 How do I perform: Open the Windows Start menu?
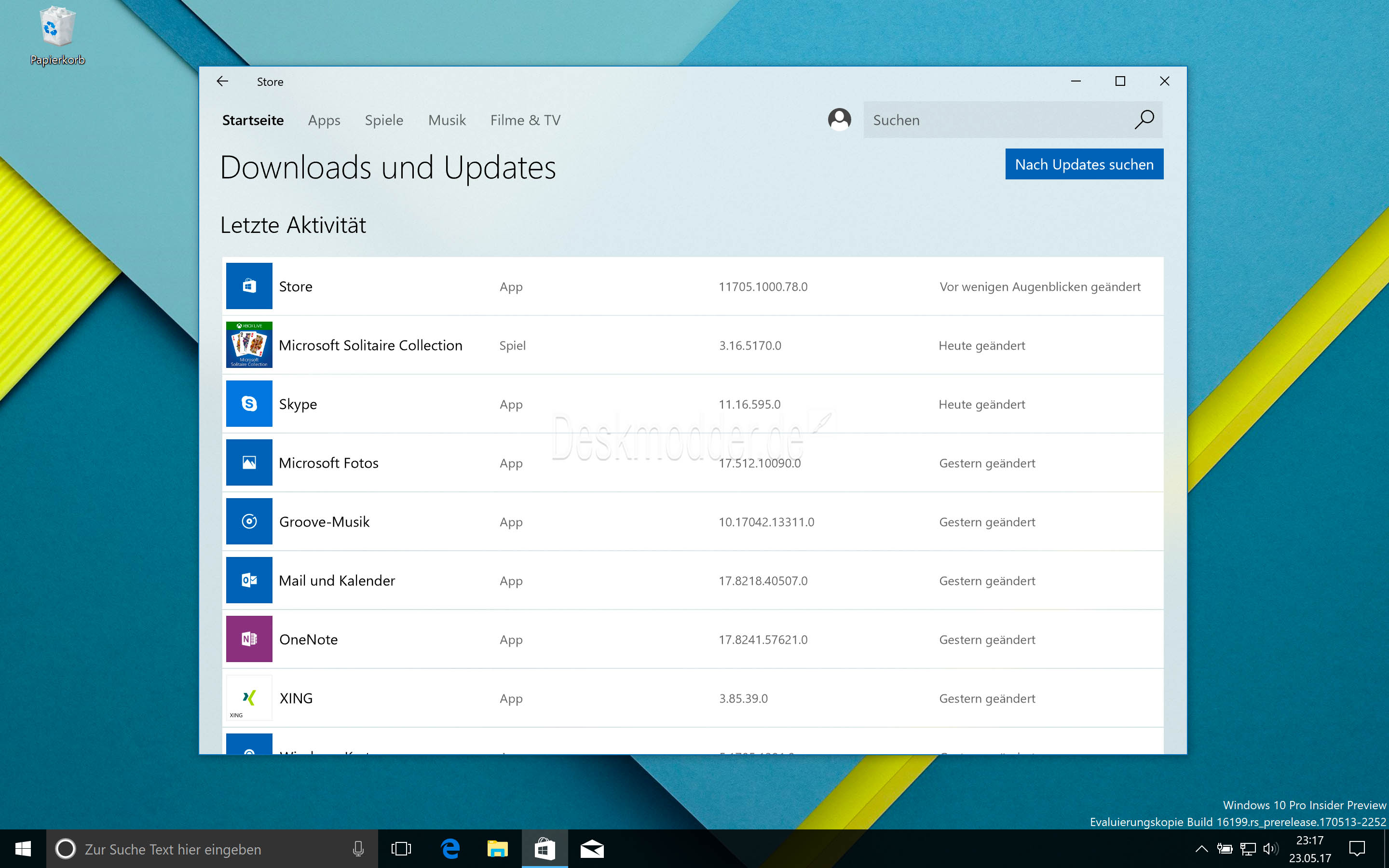(x=23, y=849)
